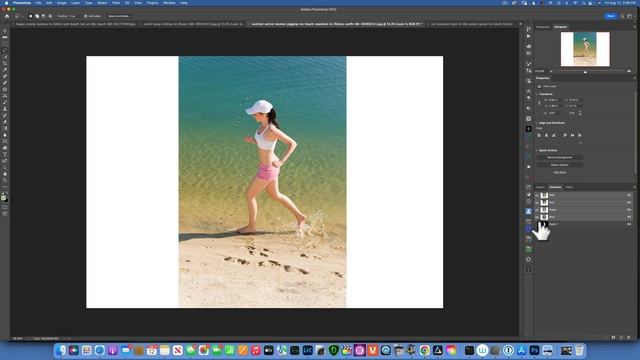Open Channels panel flyout menu
The image size is (640, 360).
pyautogui.click(x=634, y=187)
